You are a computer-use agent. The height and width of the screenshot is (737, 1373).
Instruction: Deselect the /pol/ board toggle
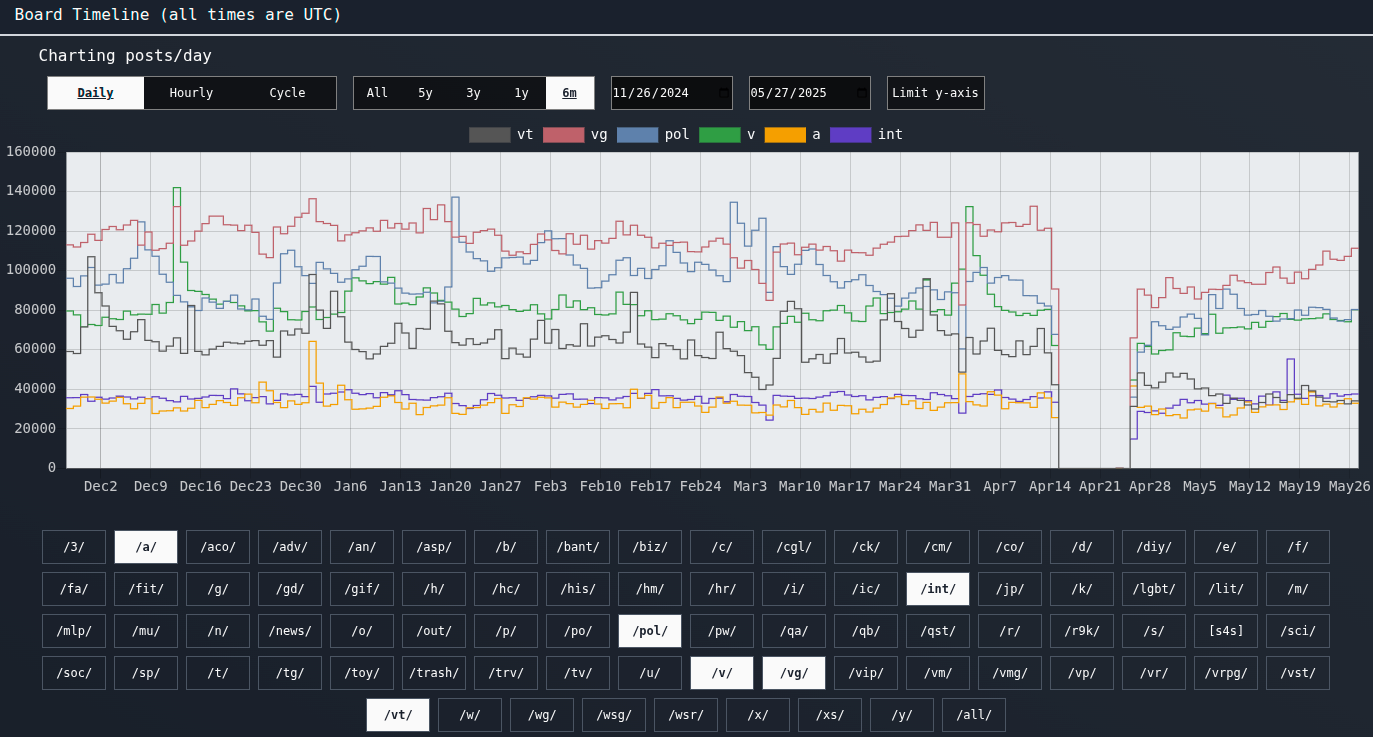[x=649, y=631]
